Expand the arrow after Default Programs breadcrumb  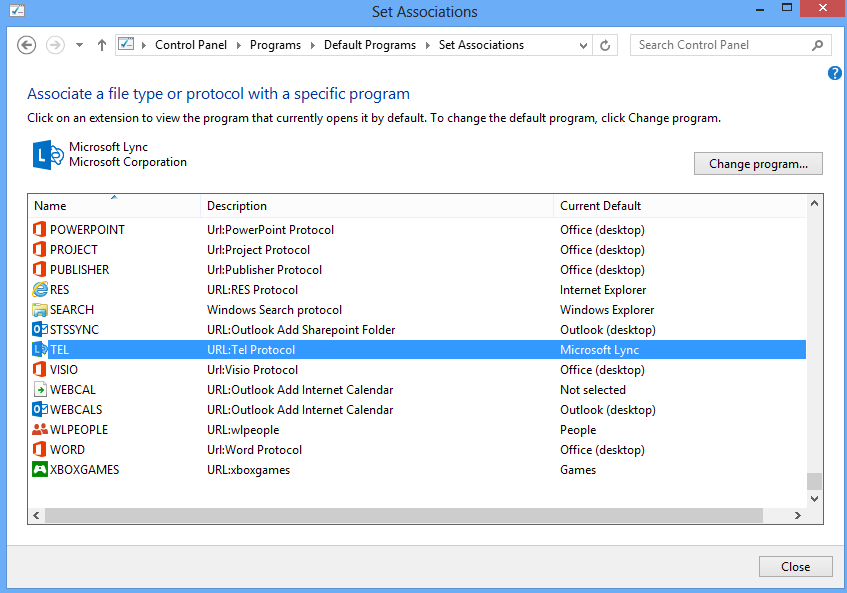tap(427, 45)
